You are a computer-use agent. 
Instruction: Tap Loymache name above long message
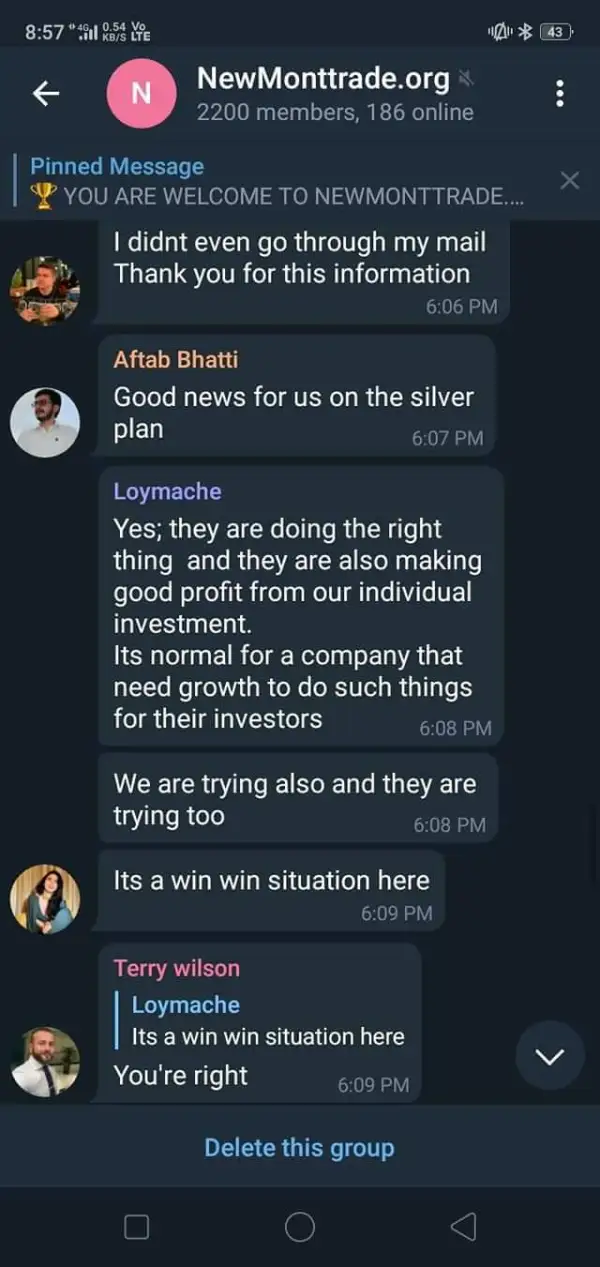167,491
